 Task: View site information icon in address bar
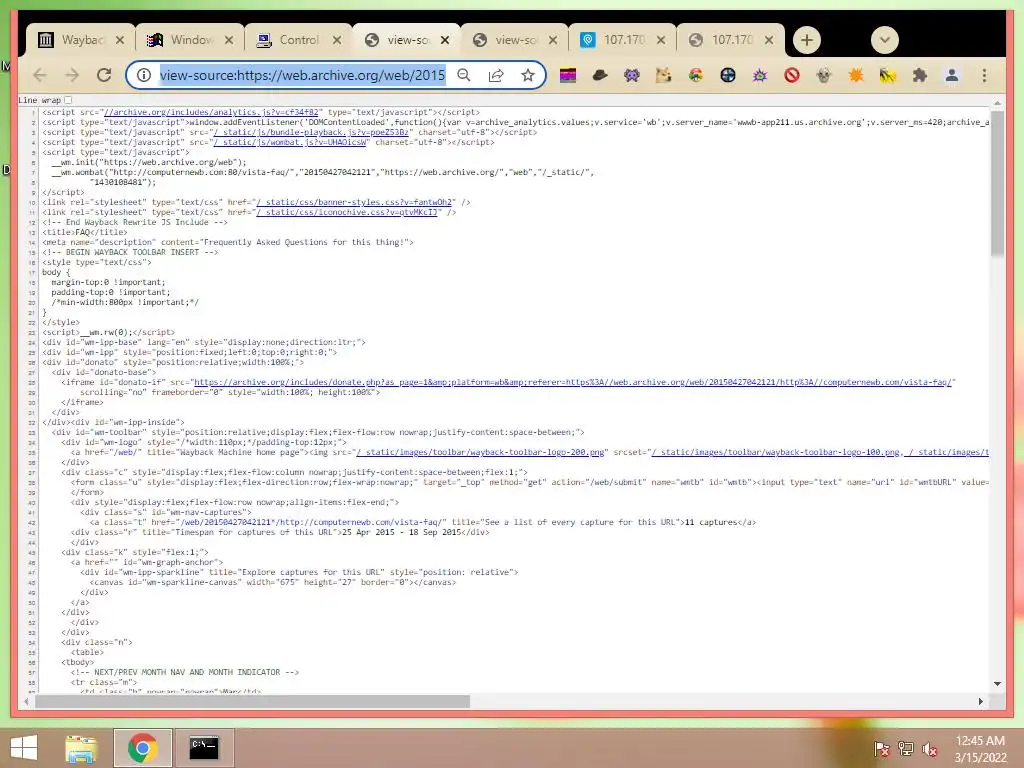(x=144, y=76)
